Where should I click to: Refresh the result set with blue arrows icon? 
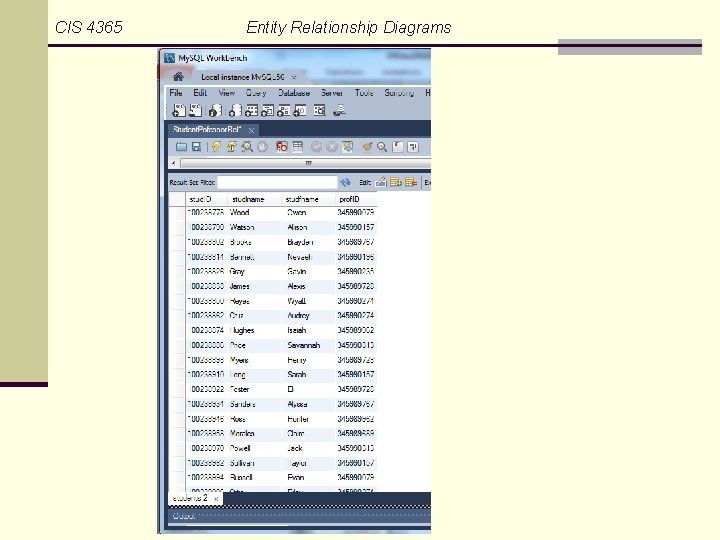pyautogui.click(x=345, y=183)
